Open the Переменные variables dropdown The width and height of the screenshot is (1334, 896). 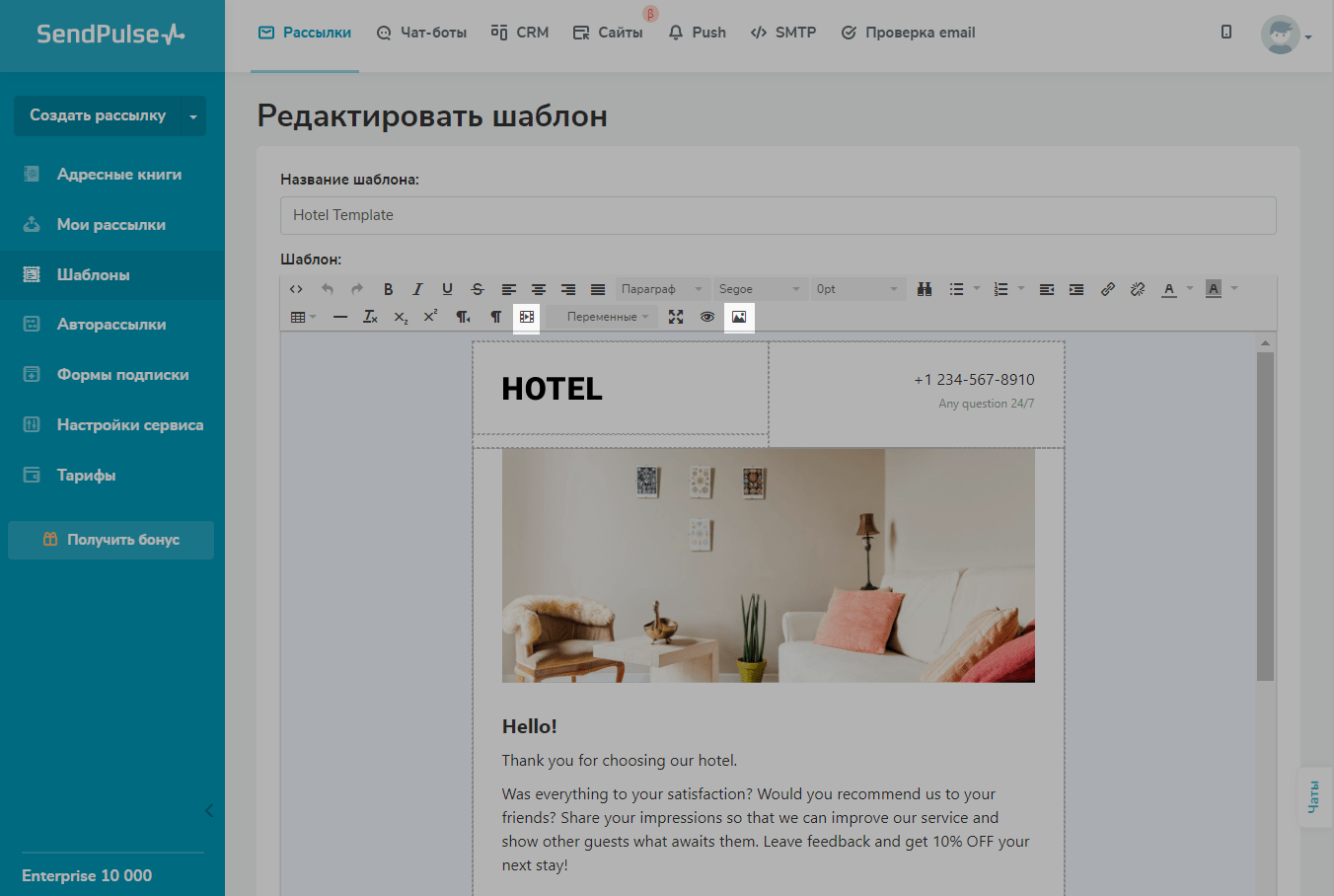[607, 317]
